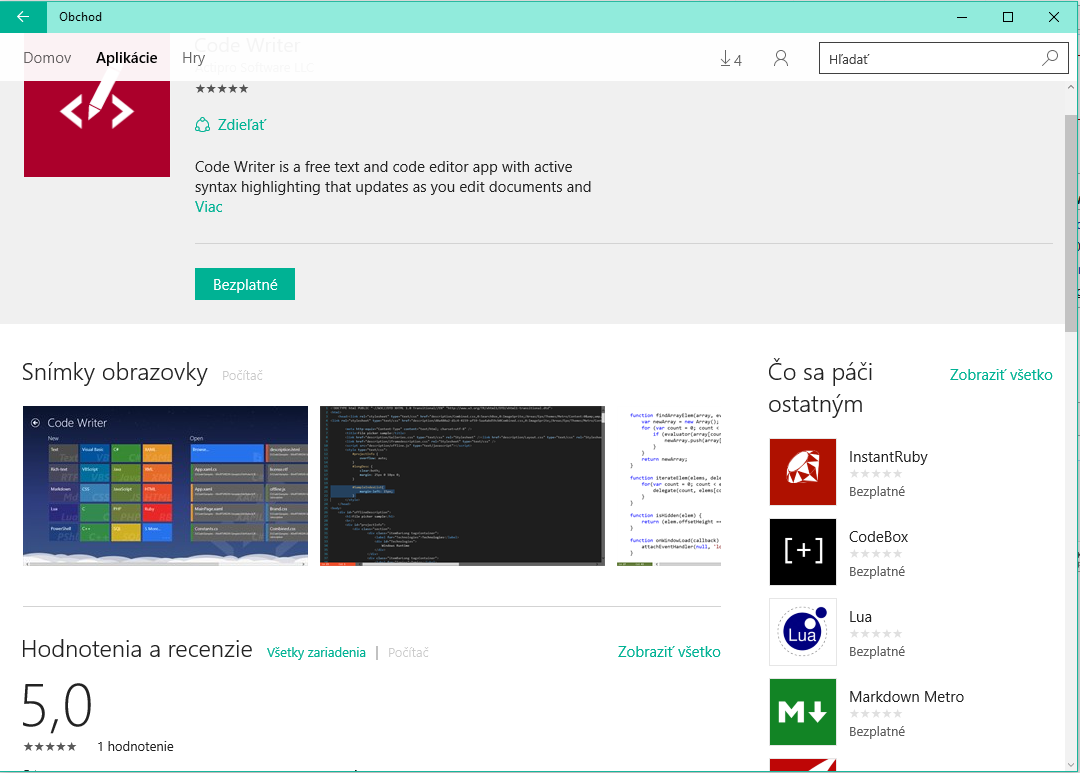Open the user account icon

(780, 59)
